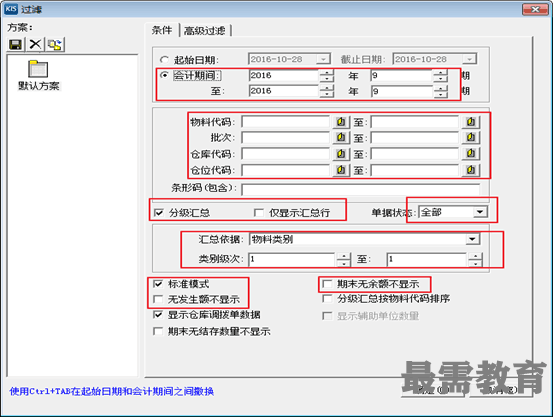Enable the 分级汇总按物料代码排序 checkbox

327,299
